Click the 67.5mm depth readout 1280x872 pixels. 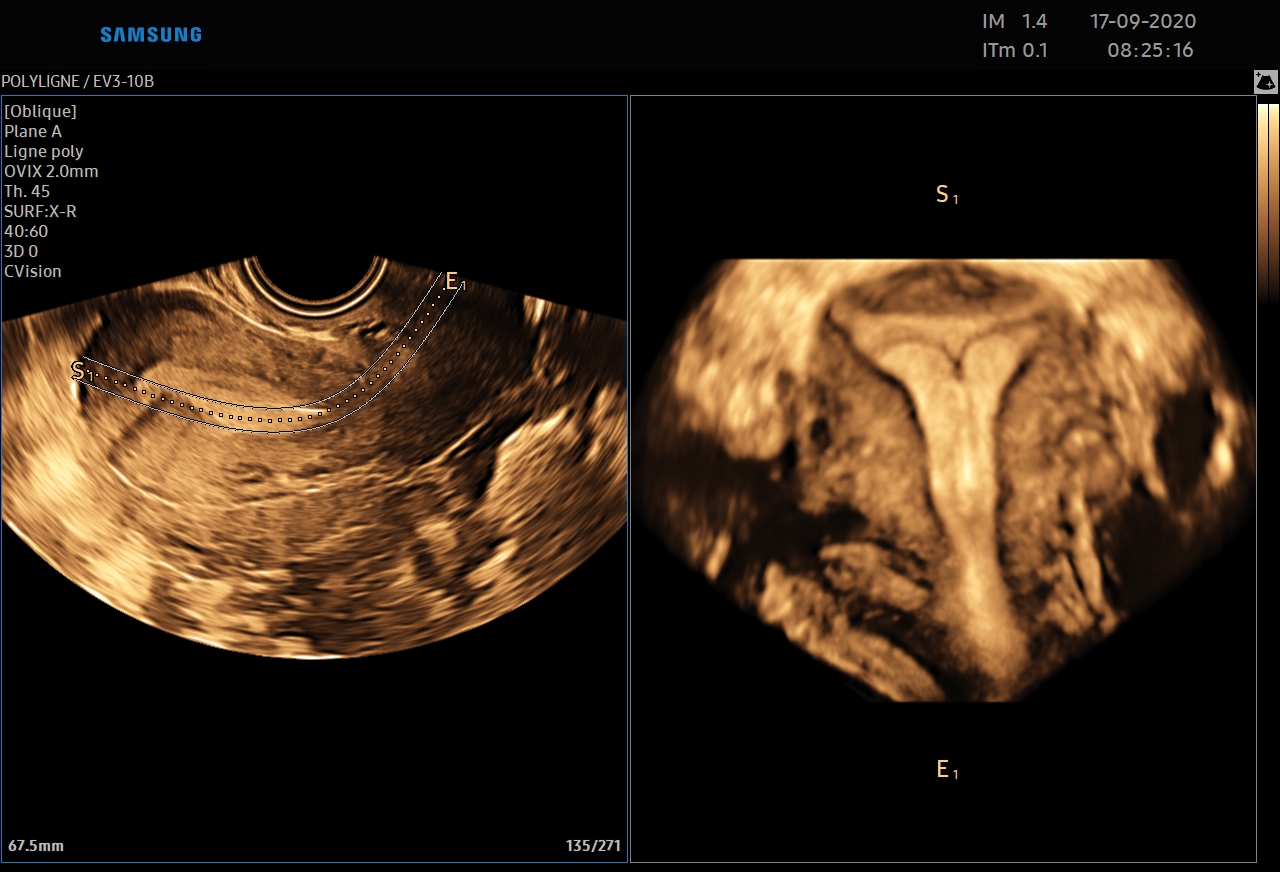(36, 846)
